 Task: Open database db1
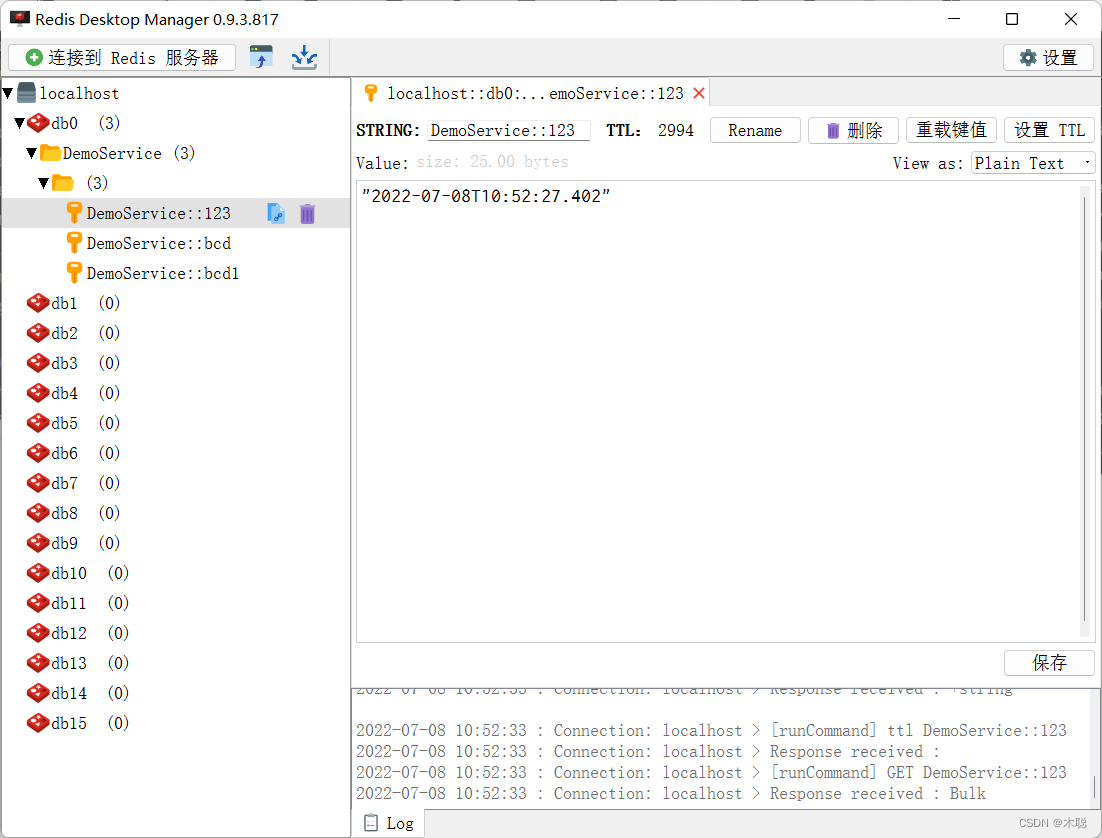(x=73, y=303)
